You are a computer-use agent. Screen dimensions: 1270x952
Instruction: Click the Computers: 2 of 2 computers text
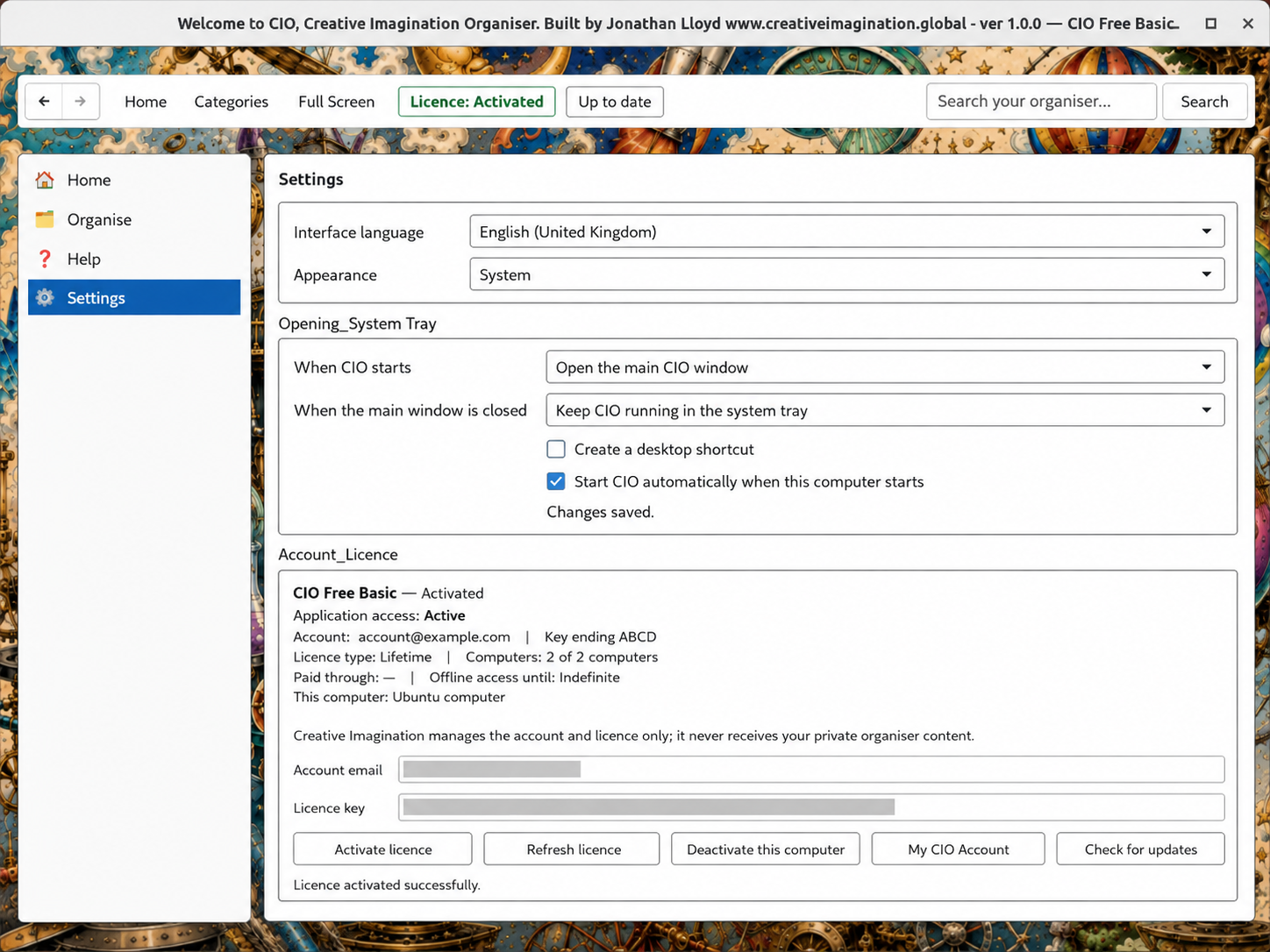(562, 657)
